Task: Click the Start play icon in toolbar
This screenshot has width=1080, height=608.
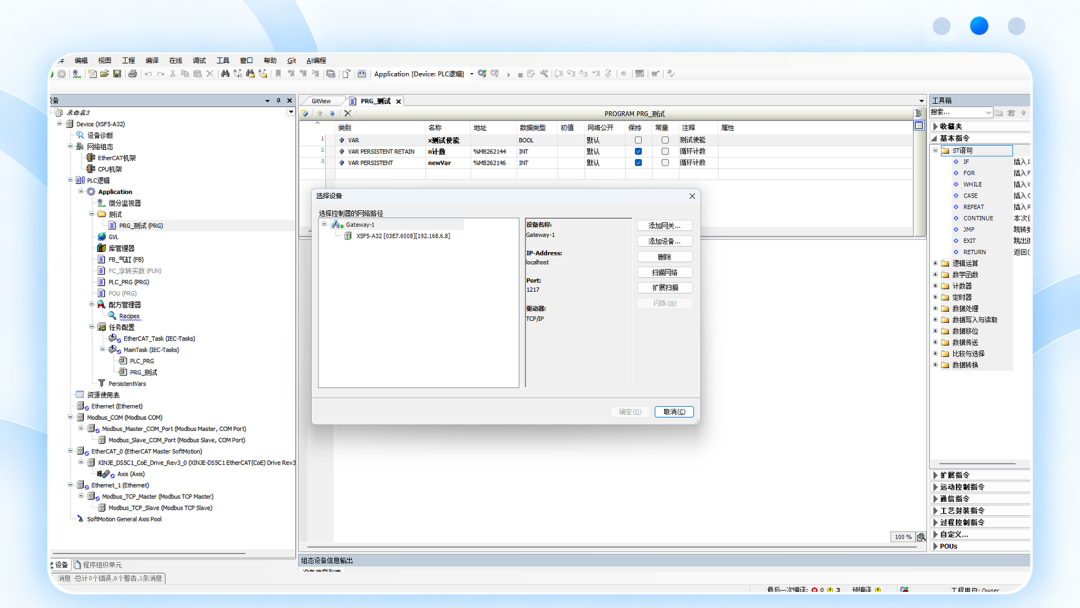Action: point(508,74)
